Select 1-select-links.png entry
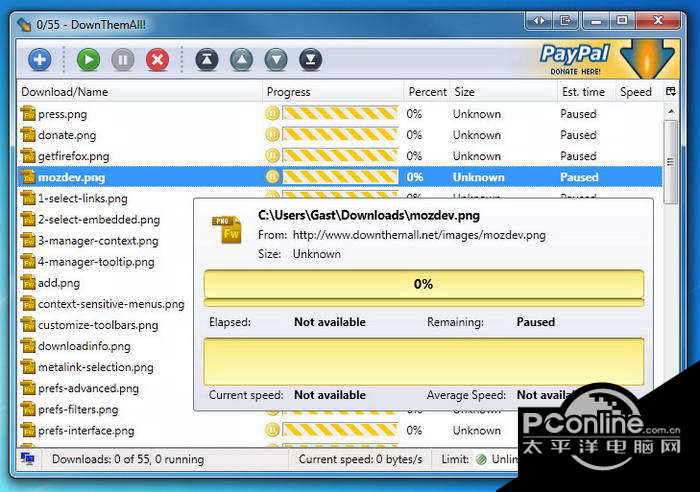The image size is (700, 492). tap(83, 198)
